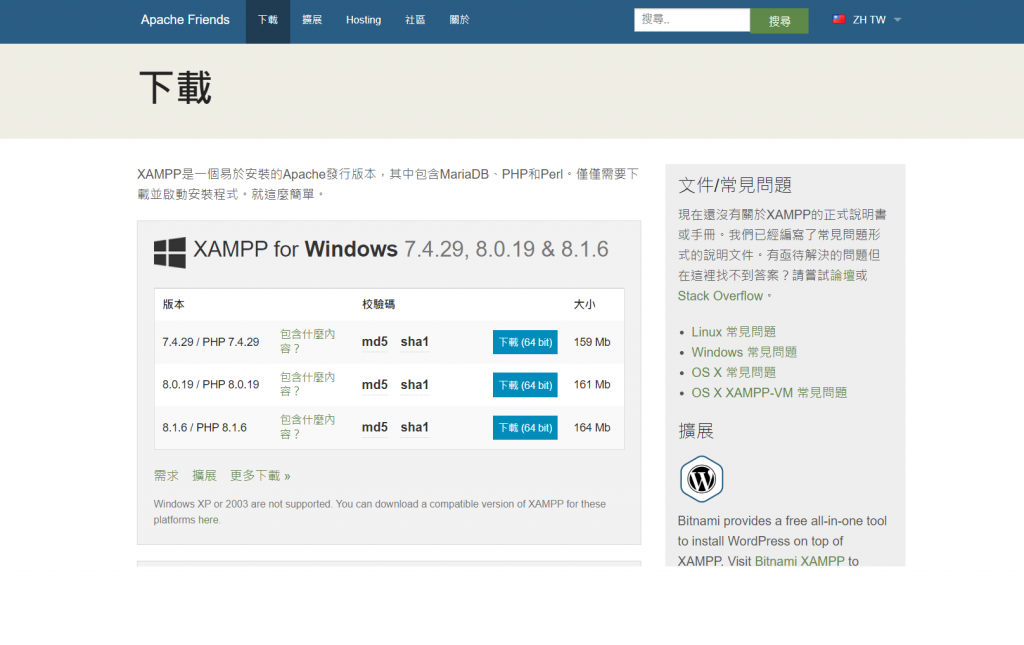Image resolution: width=1024 pixels, height=645 pixels.
Task: Open the ZH TW language dropdown
Action: tap(868, 20)
